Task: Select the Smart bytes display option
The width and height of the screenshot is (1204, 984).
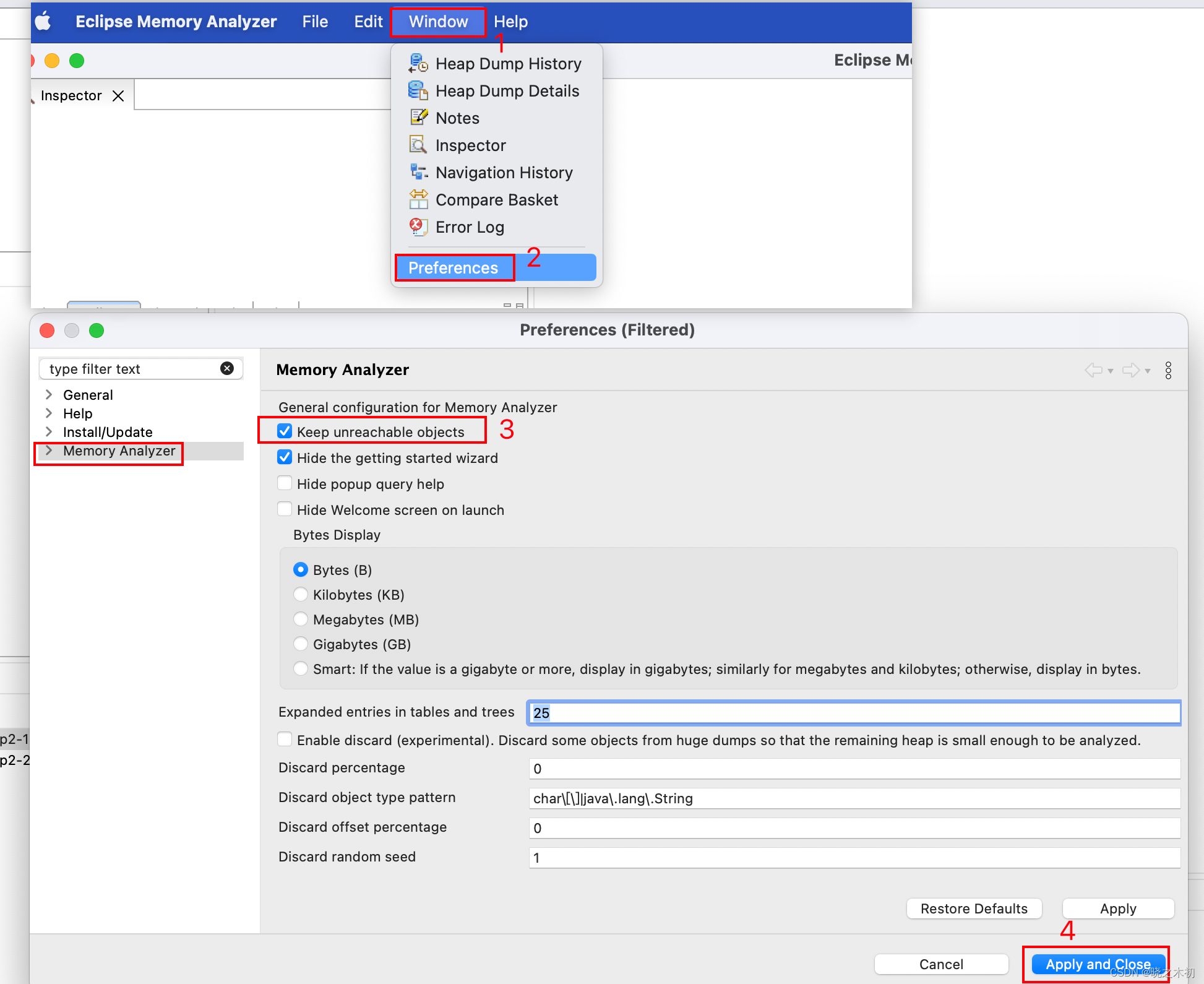Action: tap(301, 668)
